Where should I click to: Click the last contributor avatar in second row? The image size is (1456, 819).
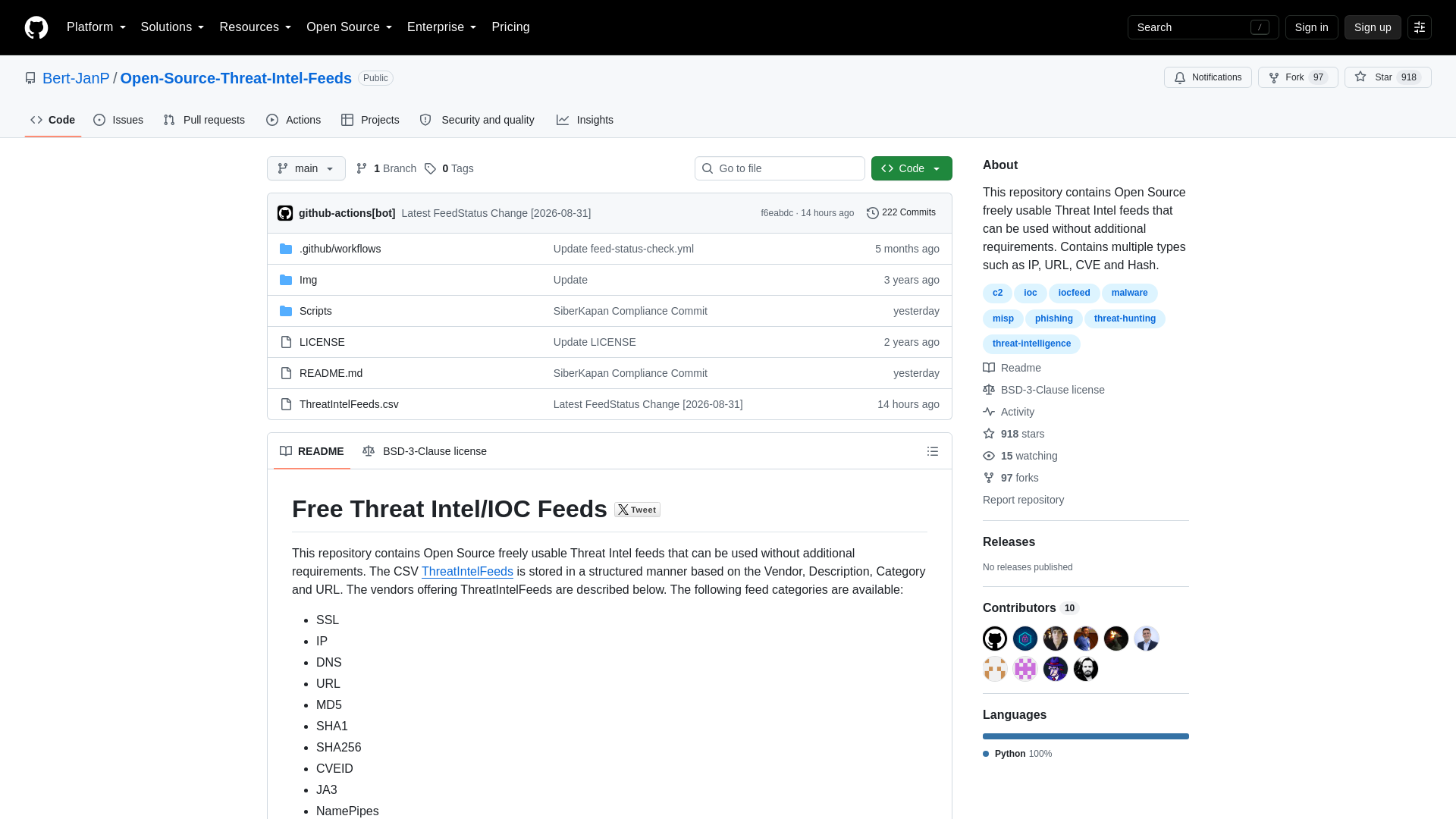click(1086, 669)
